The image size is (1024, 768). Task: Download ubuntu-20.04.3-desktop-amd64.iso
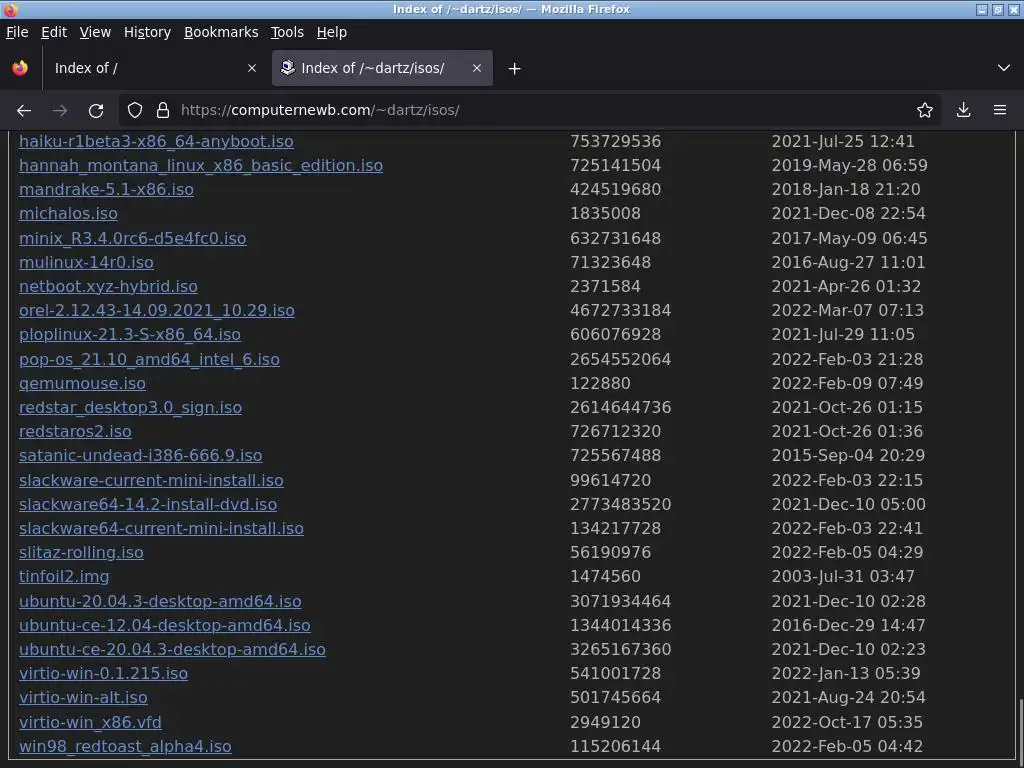(x=160, y=601)
